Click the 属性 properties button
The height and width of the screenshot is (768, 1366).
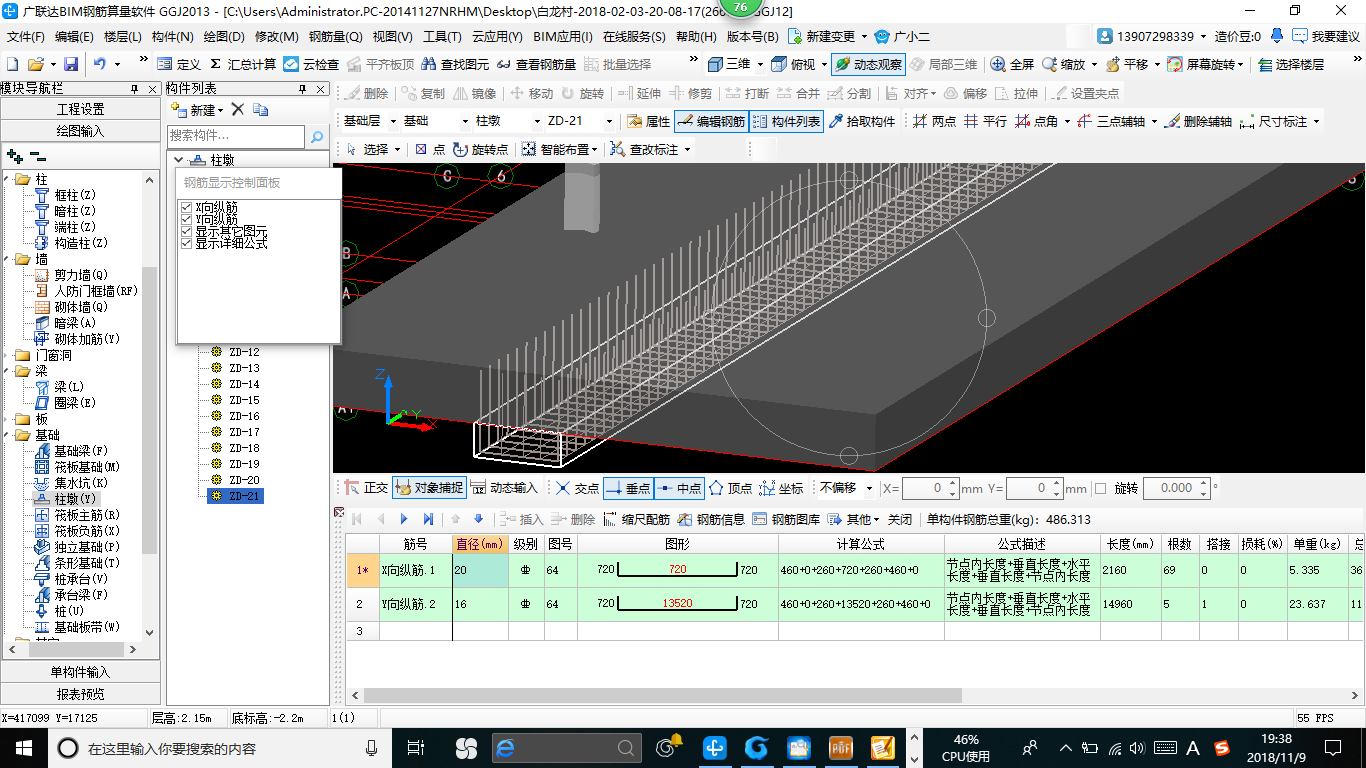[x=648, y=122]
